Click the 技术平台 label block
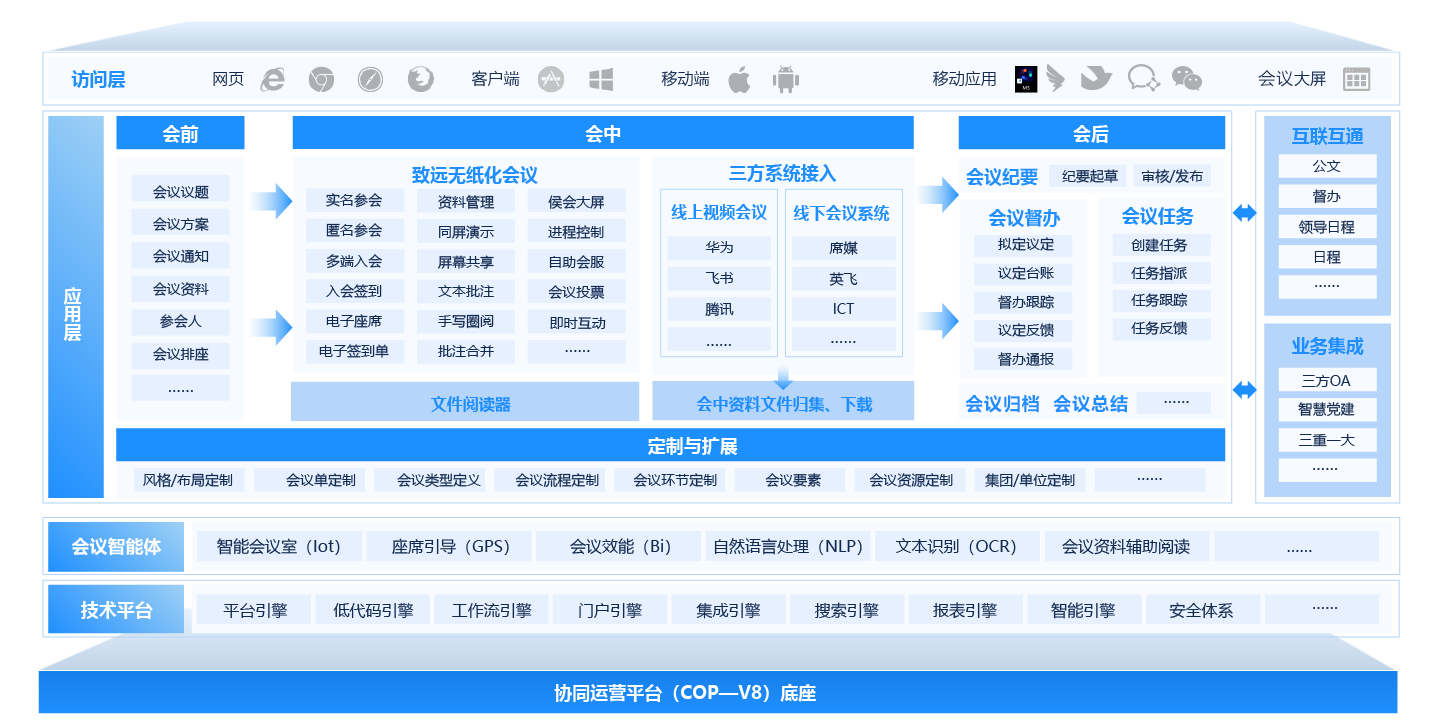Screen dimensions: 1440x720 (x=116, y=609)
